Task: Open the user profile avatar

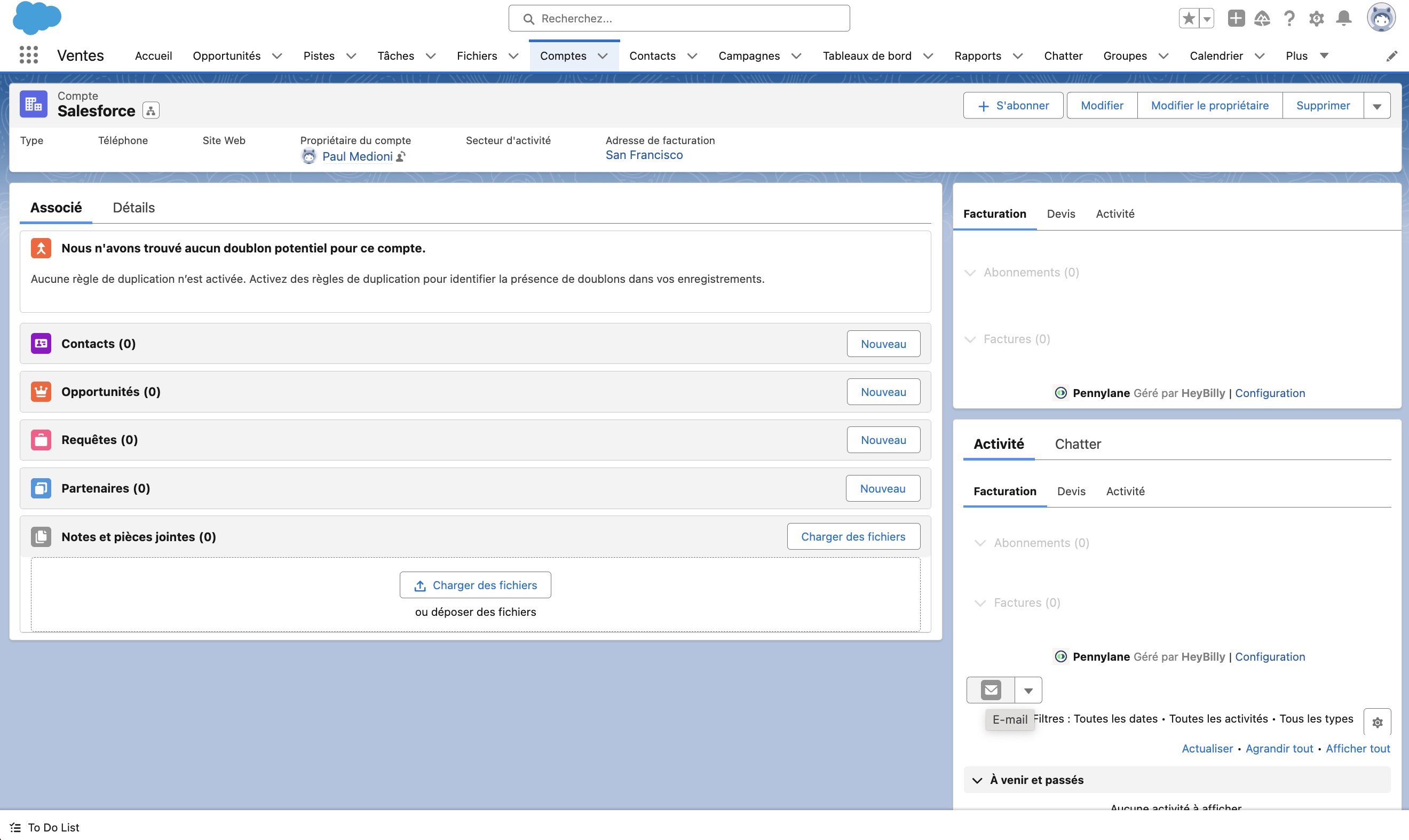Action: tap(1381, 18)
